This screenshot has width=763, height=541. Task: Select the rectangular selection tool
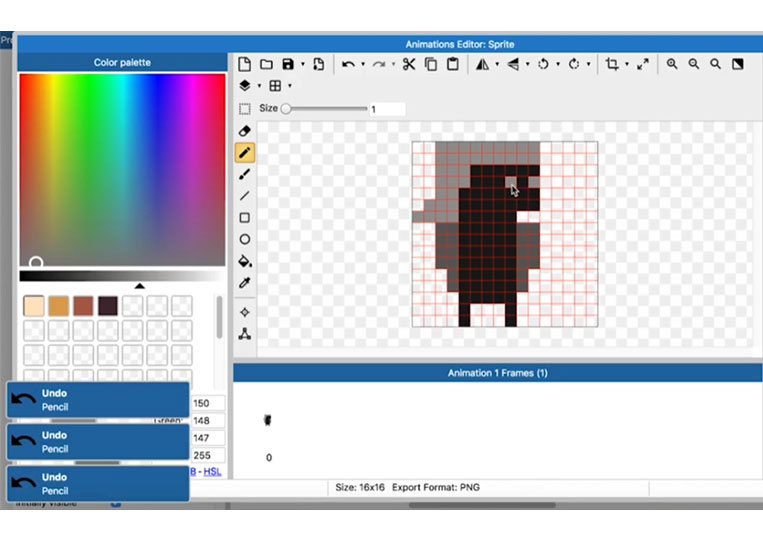click(x=245, y=108)
